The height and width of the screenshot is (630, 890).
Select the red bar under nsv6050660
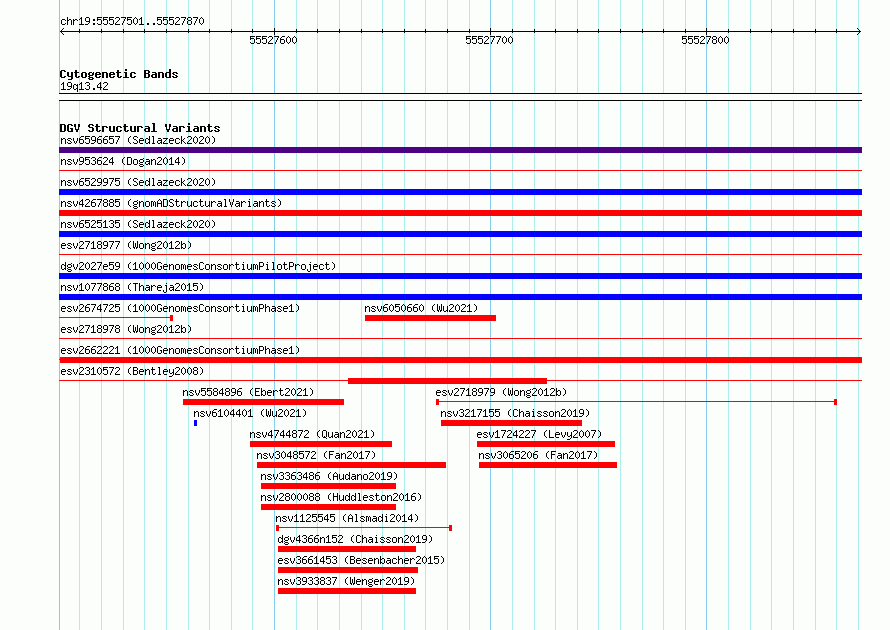click(x=430, y=318)
